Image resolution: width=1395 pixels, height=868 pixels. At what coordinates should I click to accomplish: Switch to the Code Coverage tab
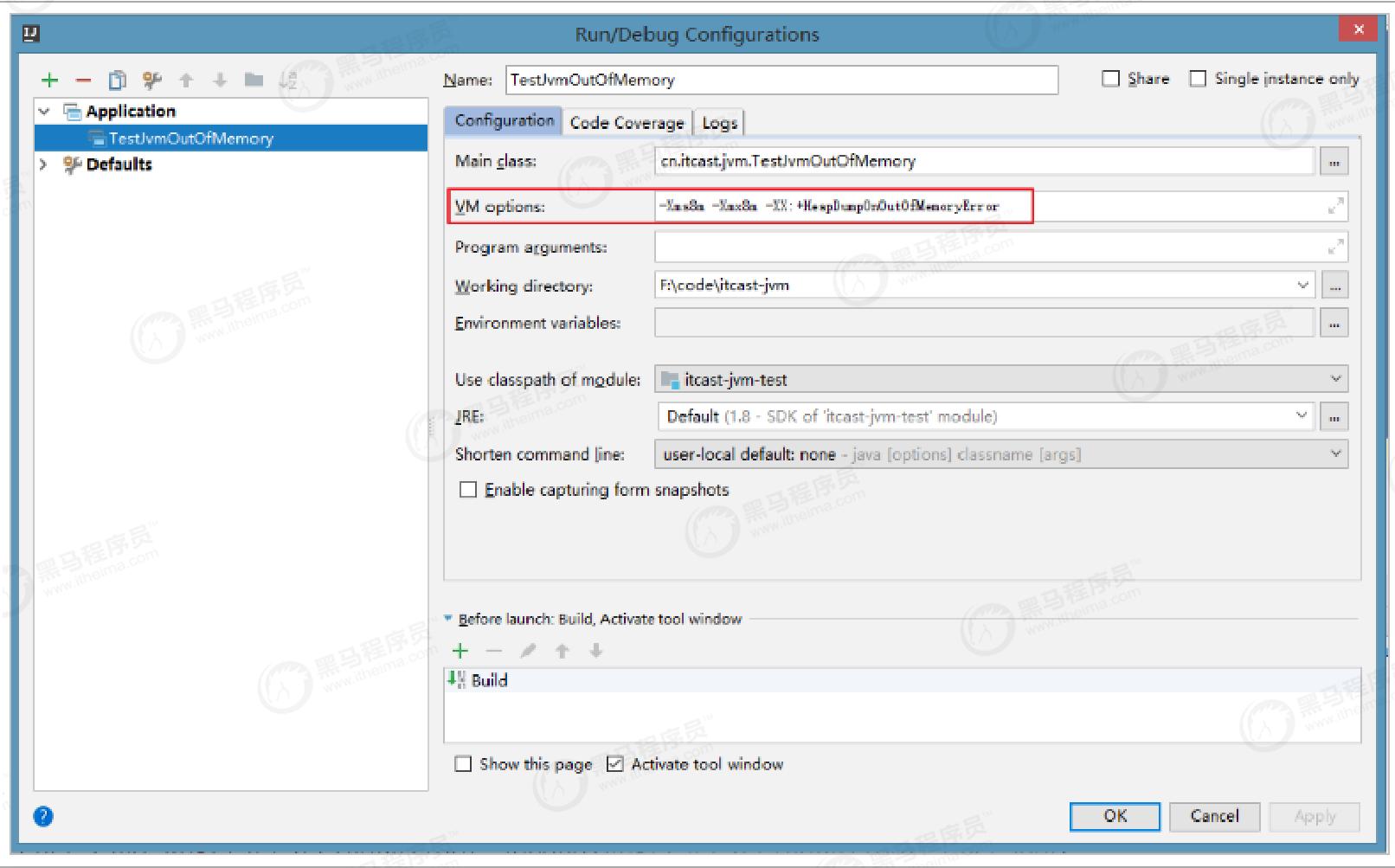point(627,123)
